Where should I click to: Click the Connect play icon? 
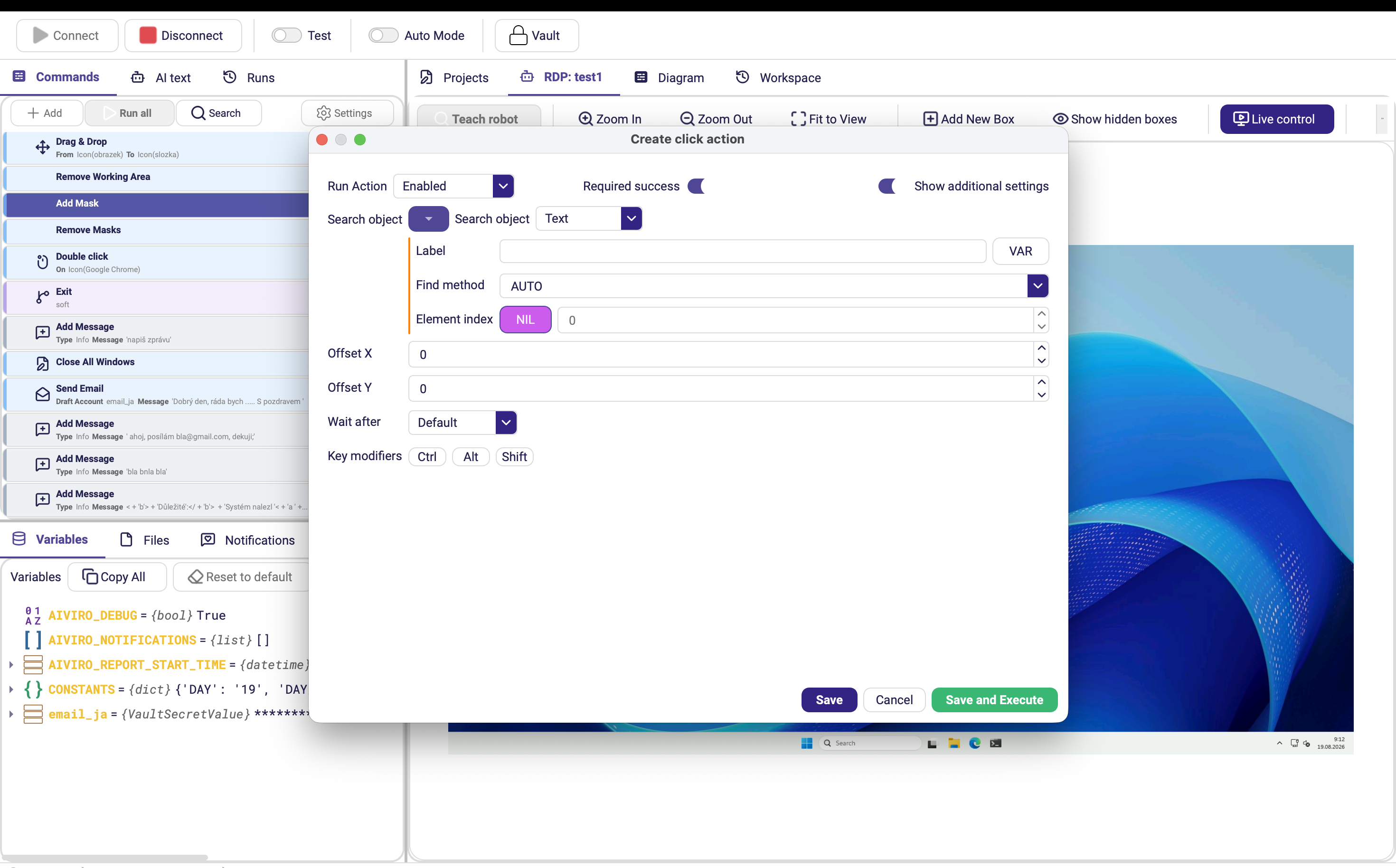pyautogui.click(x=40, y=36)
